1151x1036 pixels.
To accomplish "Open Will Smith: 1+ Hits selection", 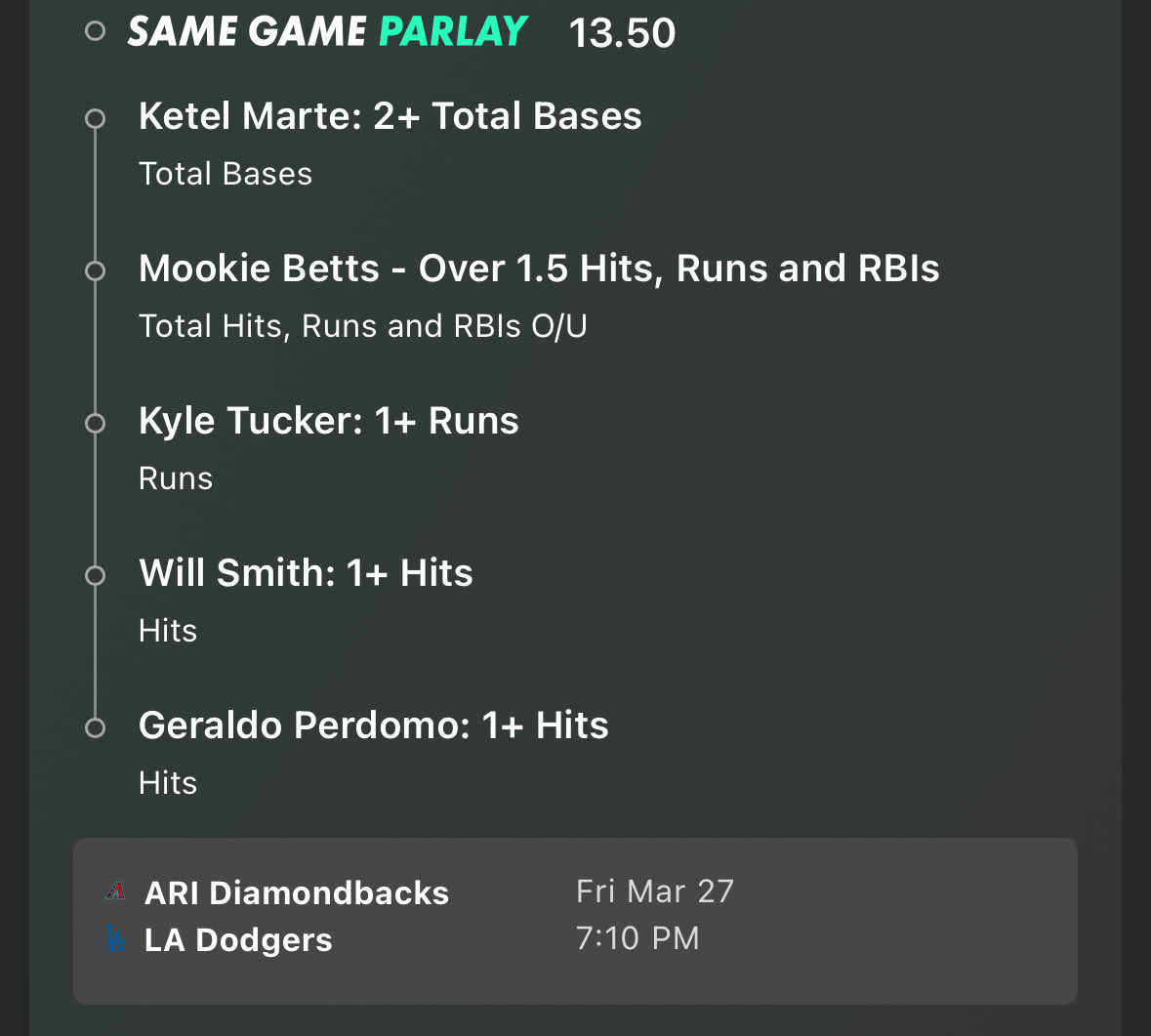I will [306, 573].
